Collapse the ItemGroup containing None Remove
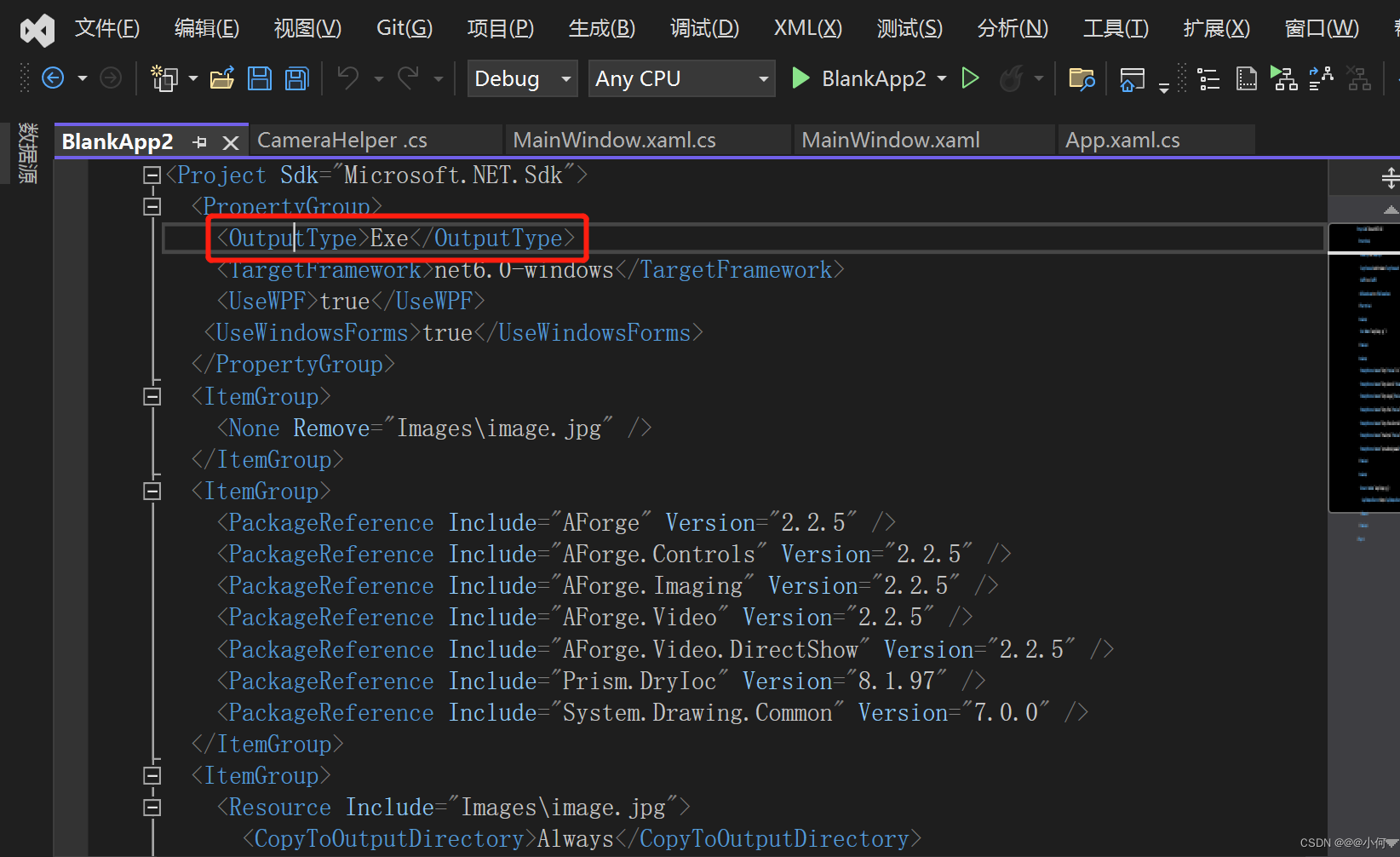This screenshot has width=1400, height=857. coord(152,397)
